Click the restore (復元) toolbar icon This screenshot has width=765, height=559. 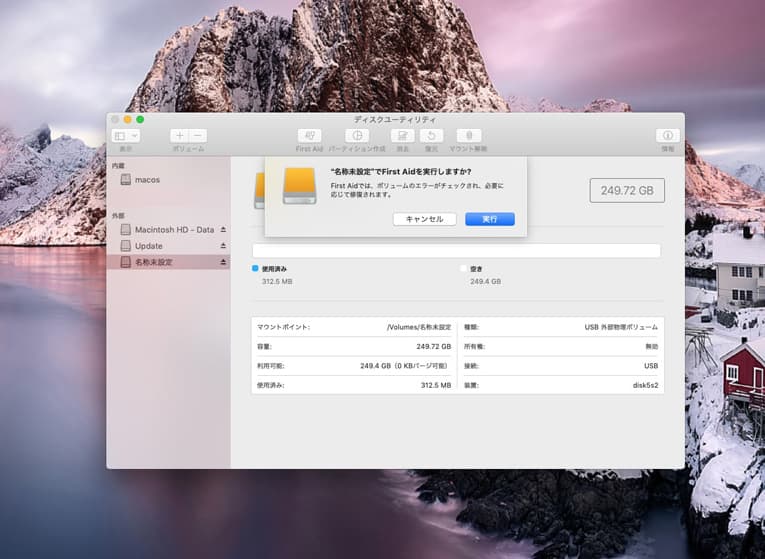[x=431, y=136]
